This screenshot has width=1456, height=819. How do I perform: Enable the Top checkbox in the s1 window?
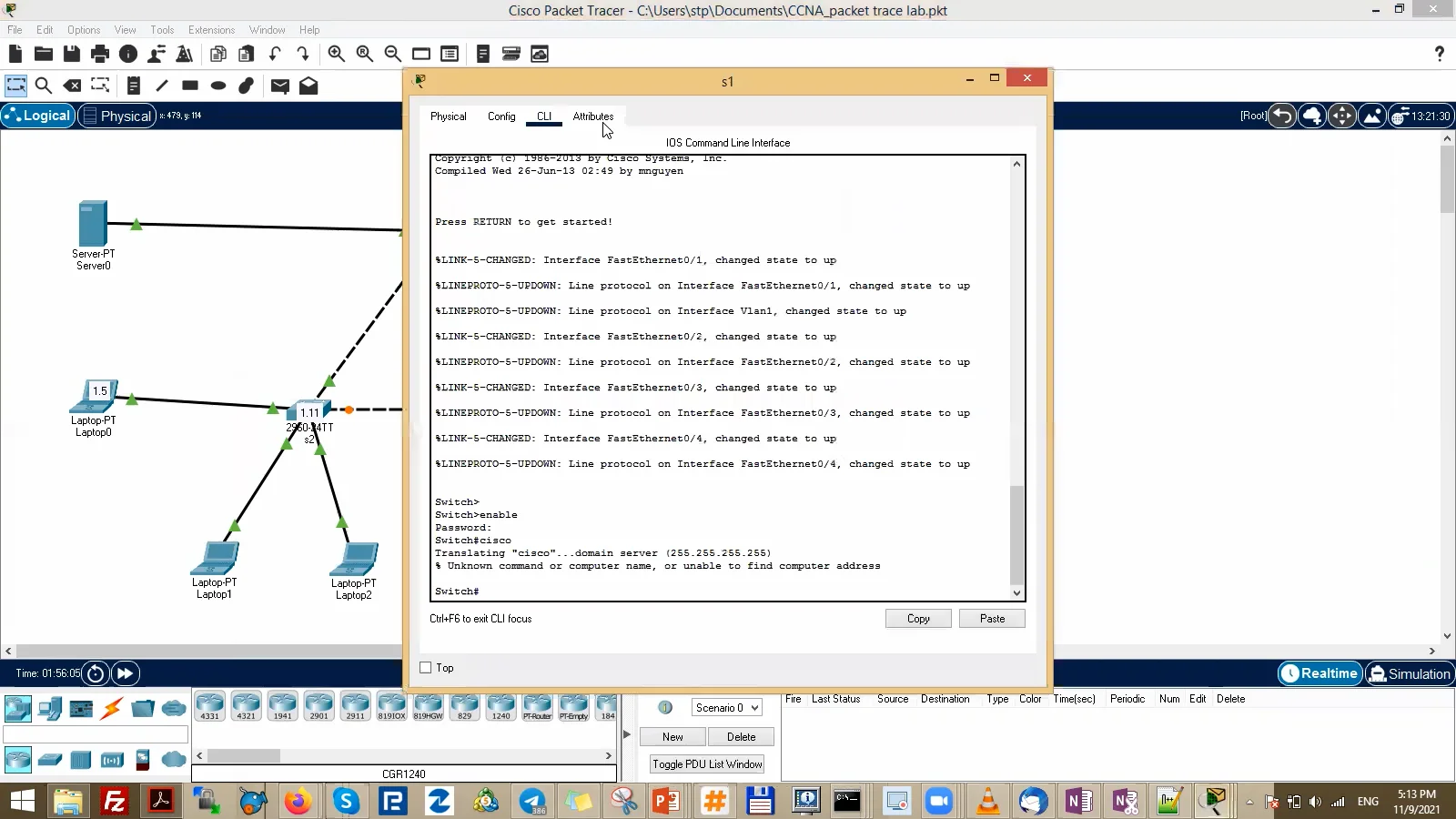click(424, 667)
